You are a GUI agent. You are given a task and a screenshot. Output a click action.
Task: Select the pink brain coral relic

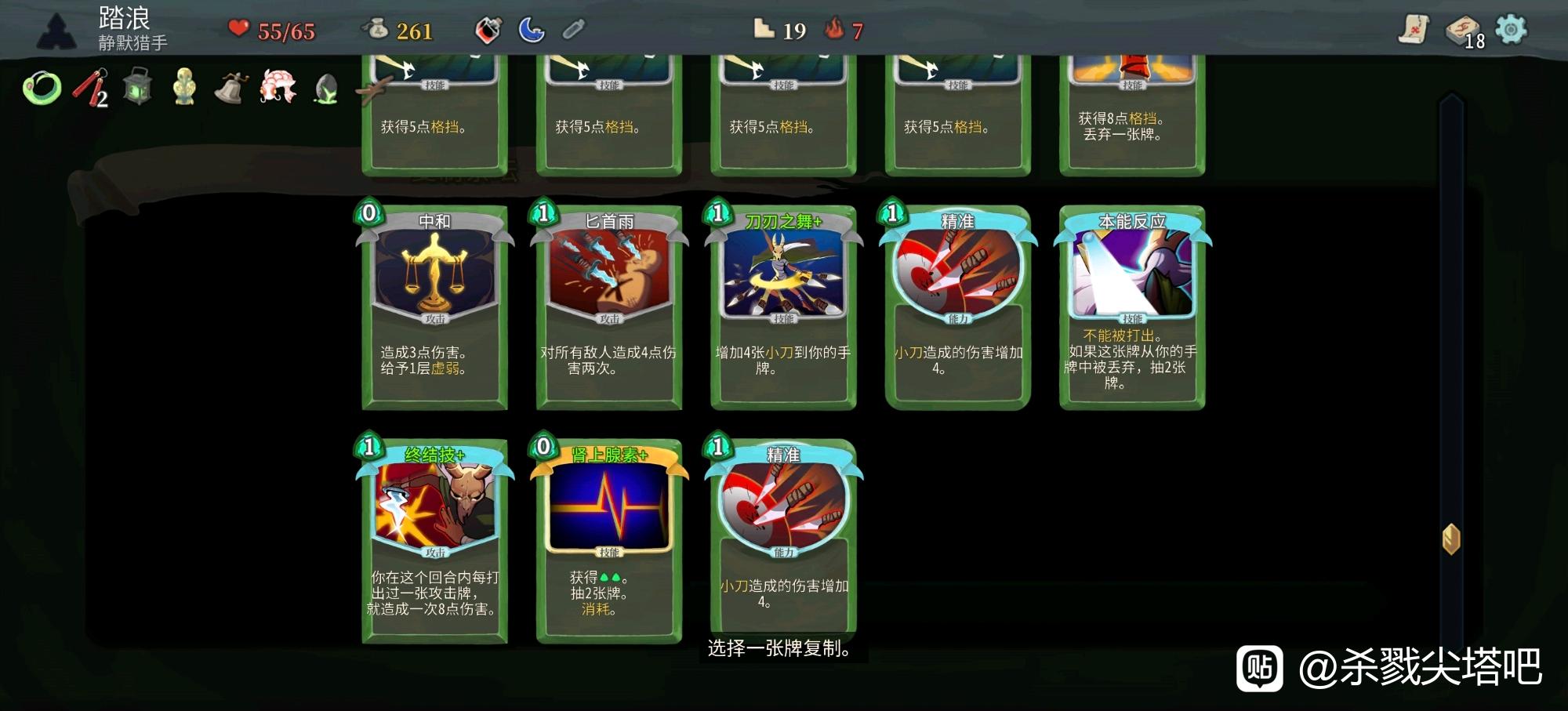tap(278, 85)
